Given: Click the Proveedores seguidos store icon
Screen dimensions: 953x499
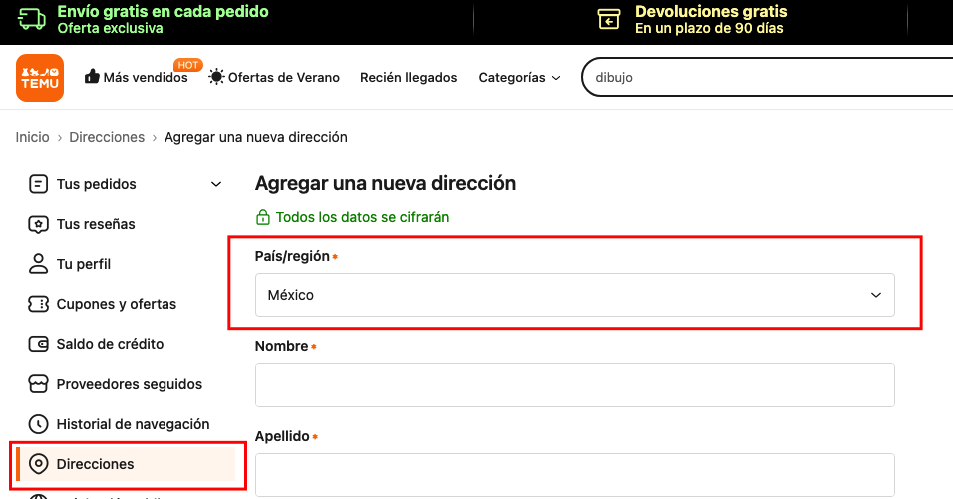Looking at the screenshot, I should [39, 384].
